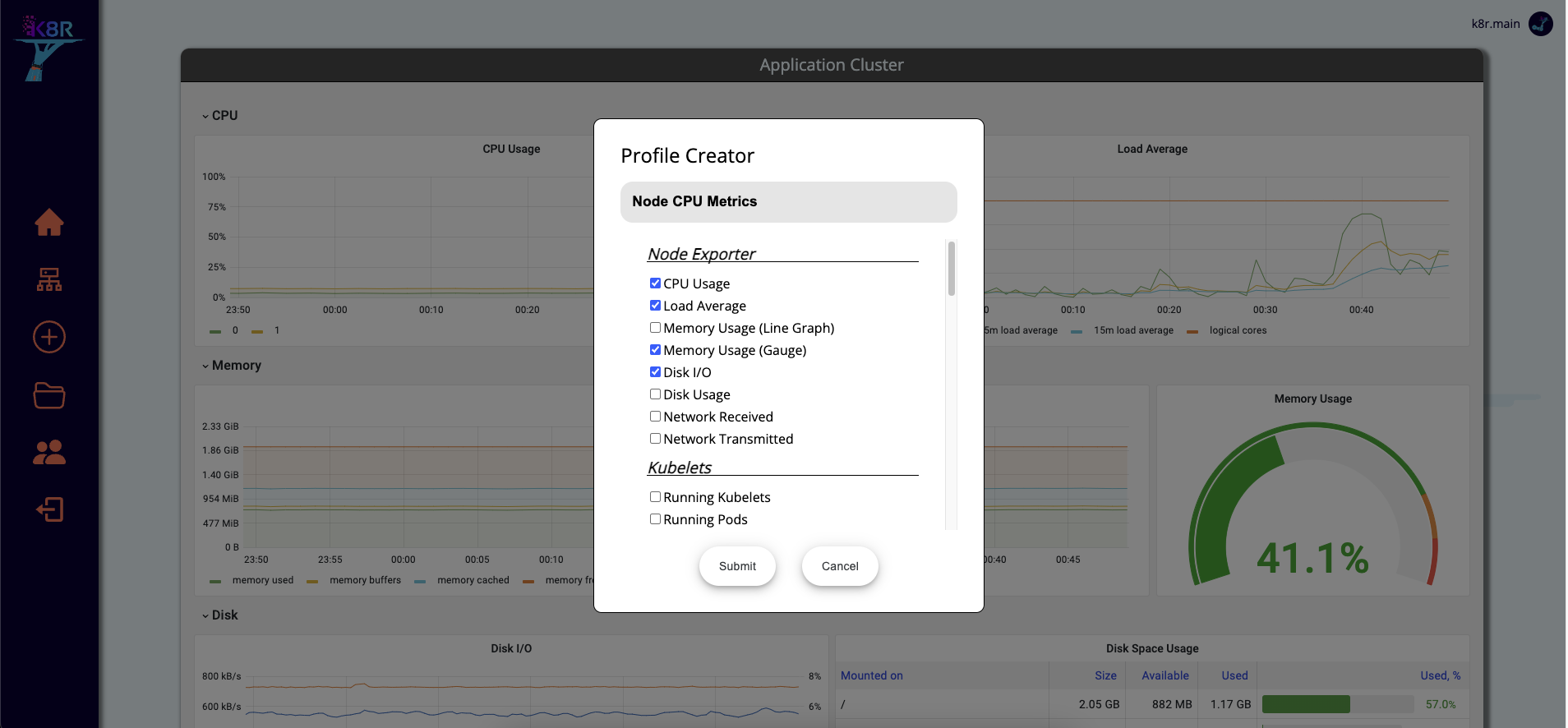Click the Memory Usage gauge panel title
Screen dimensions: 1568x728
tap(1312, 399)
